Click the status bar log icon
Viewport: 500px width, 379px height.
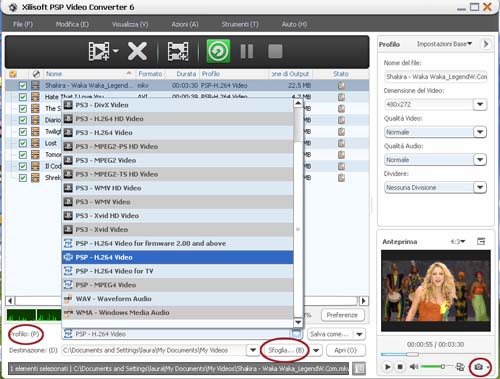[x=359, y=369]
